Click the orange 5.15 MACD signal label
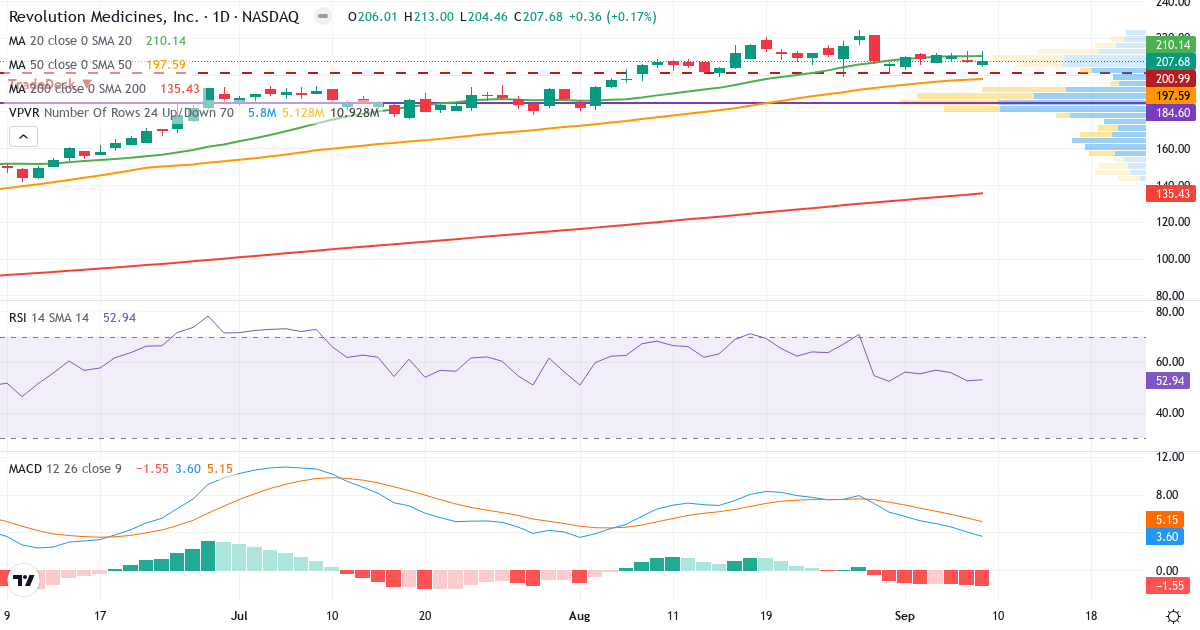1200x630 pixels. click(1165, 520)
